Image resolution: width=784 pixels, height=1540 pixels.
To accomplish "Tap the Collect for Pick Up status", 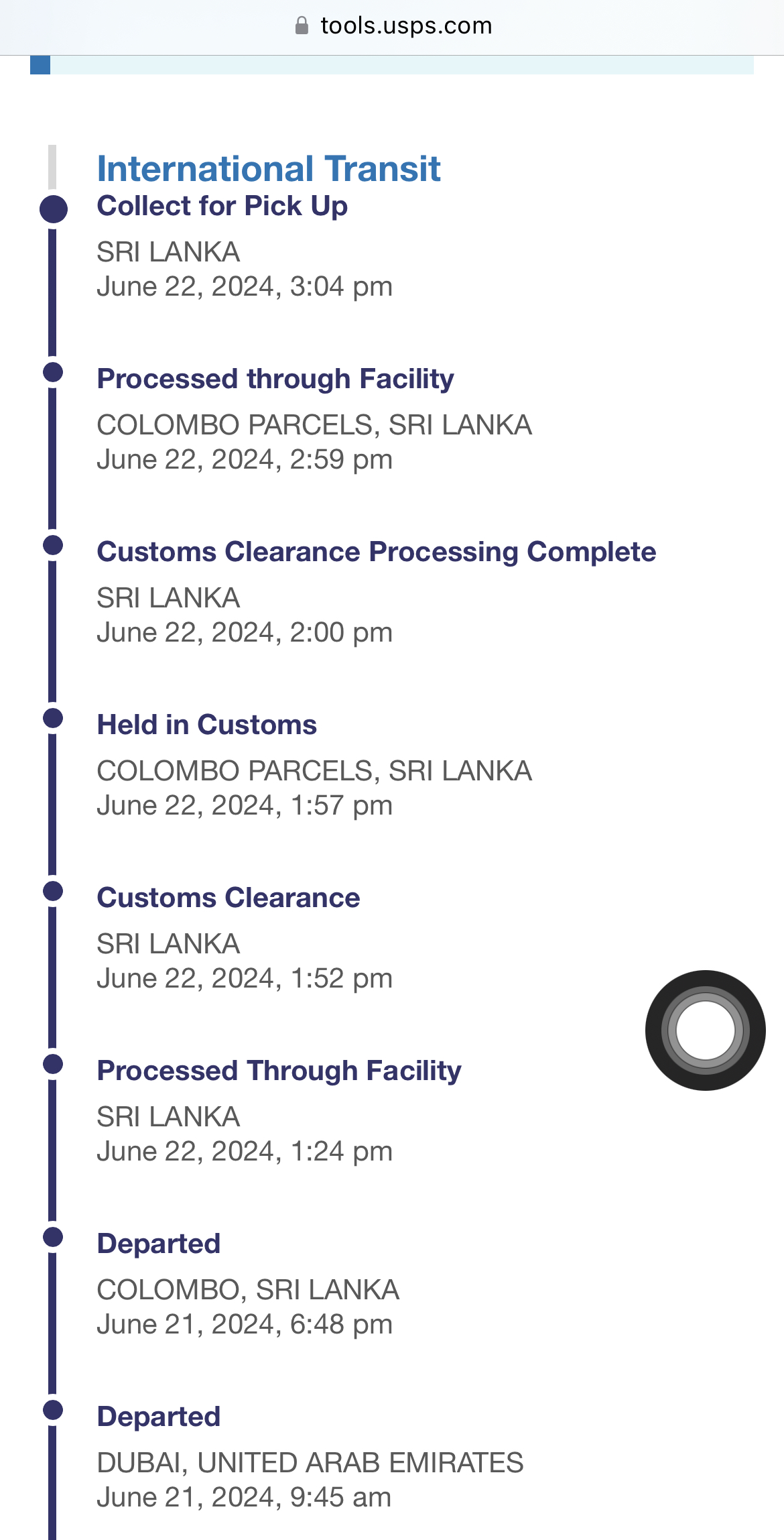I will [x=222, y=206].
